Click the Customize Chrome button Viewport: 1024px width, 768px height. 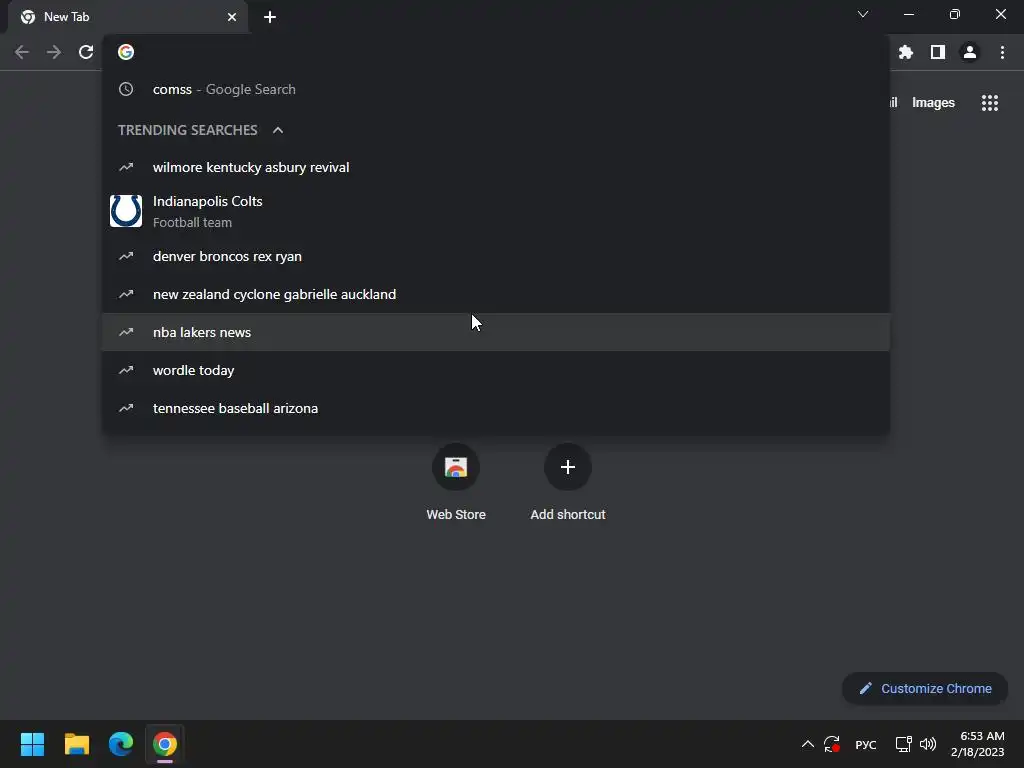coord(925,688)
